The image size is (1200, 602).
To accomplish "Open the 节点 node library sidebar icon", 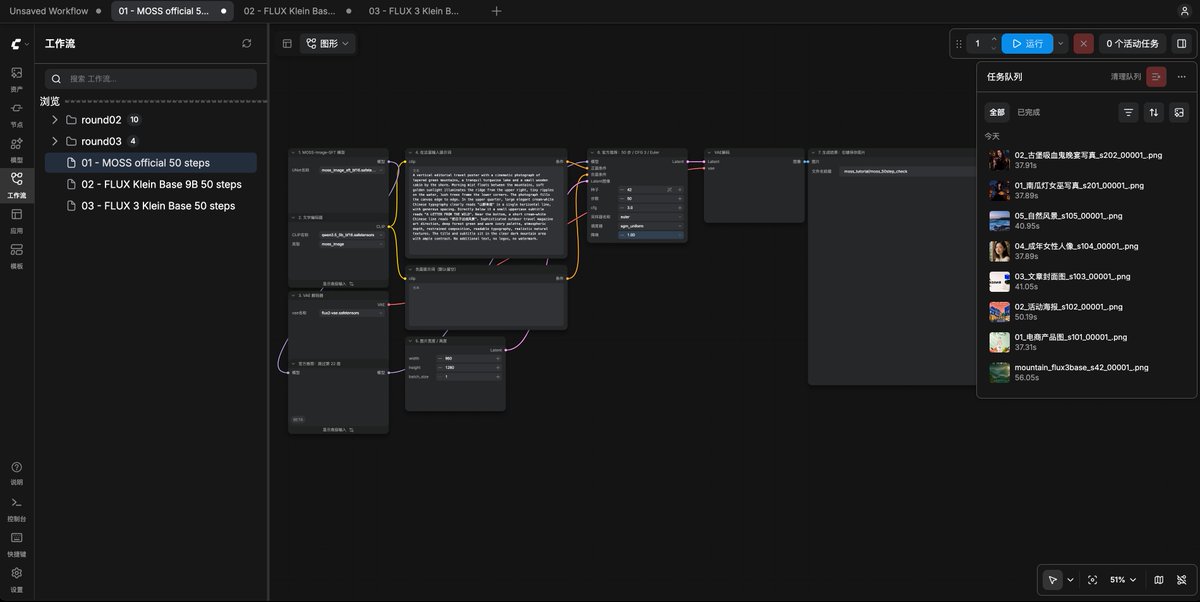I will point(16,113).
